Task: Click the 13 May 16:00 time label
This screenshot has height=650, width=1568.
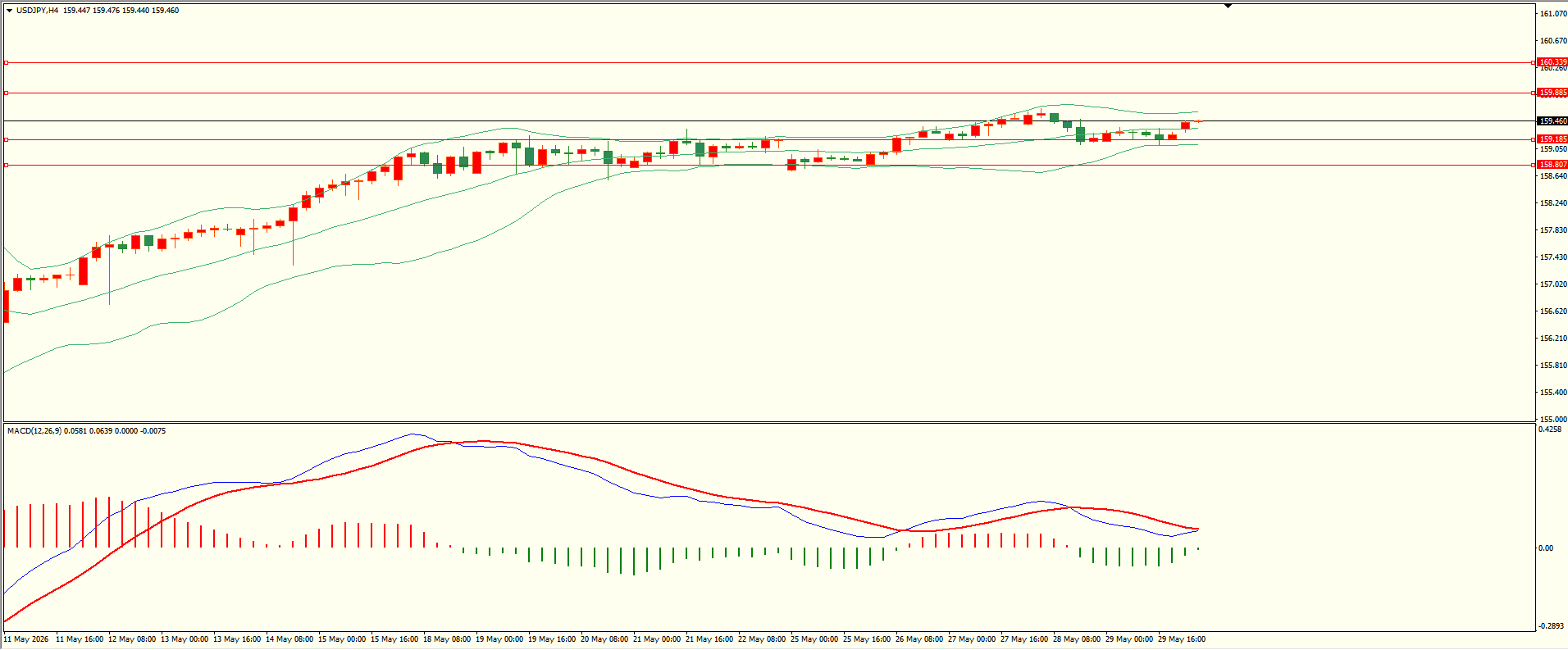Action: [237, 639]
